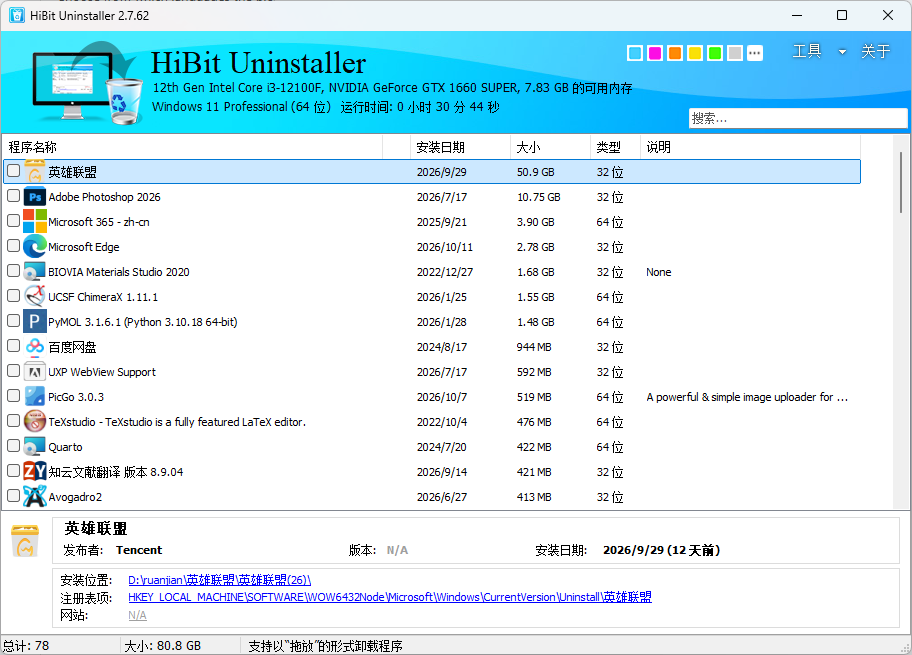The height and width of the screenshot is (655, 912).
Task: Select the magenta theme swatch
Action: coord(655,53)
